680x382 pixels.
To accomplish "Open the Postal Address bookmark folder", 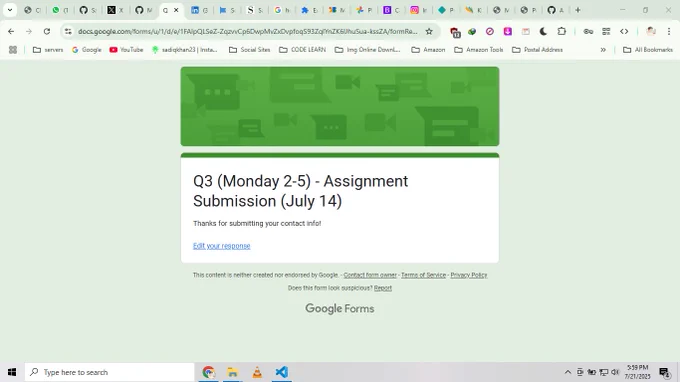I will point(537,50).
